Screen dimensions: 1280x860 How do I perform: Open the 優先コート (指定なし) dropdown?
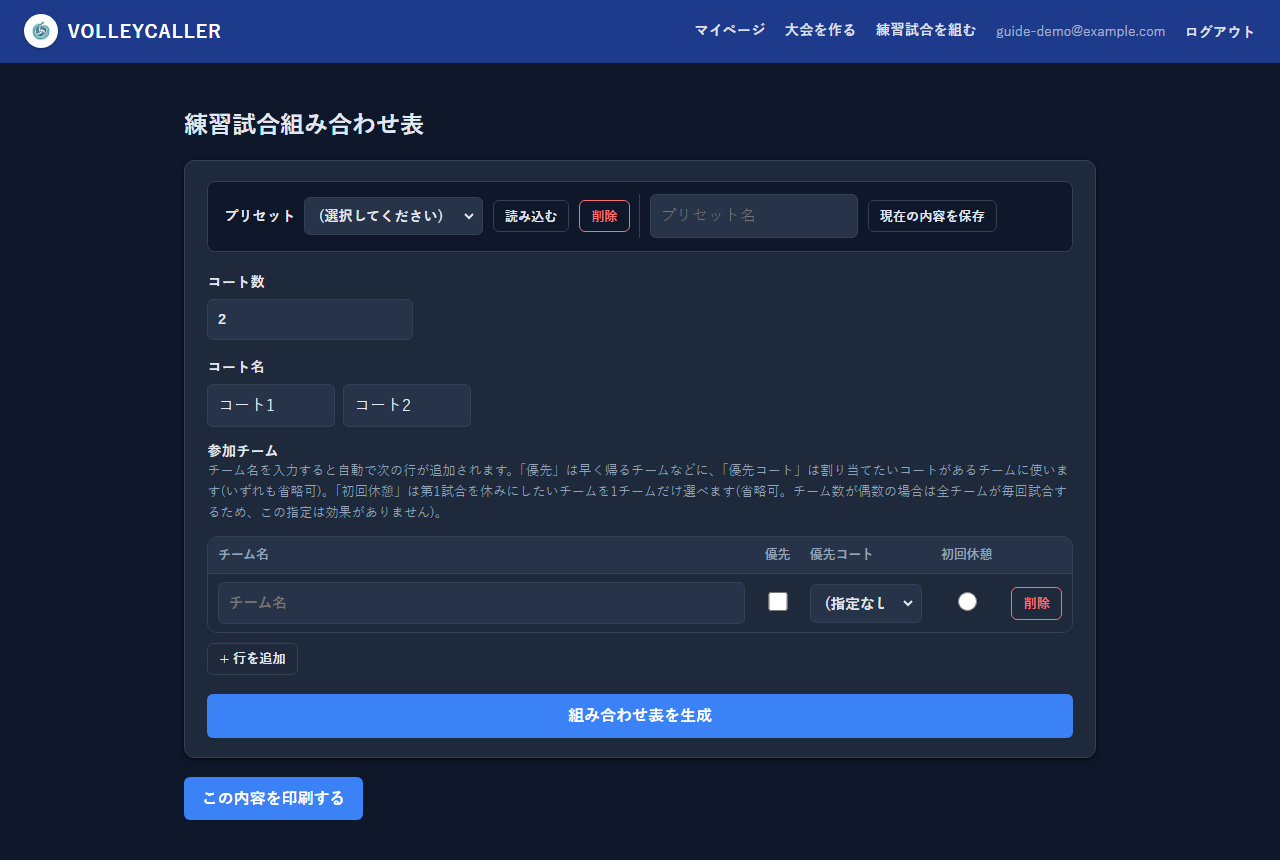click(866, 603)
